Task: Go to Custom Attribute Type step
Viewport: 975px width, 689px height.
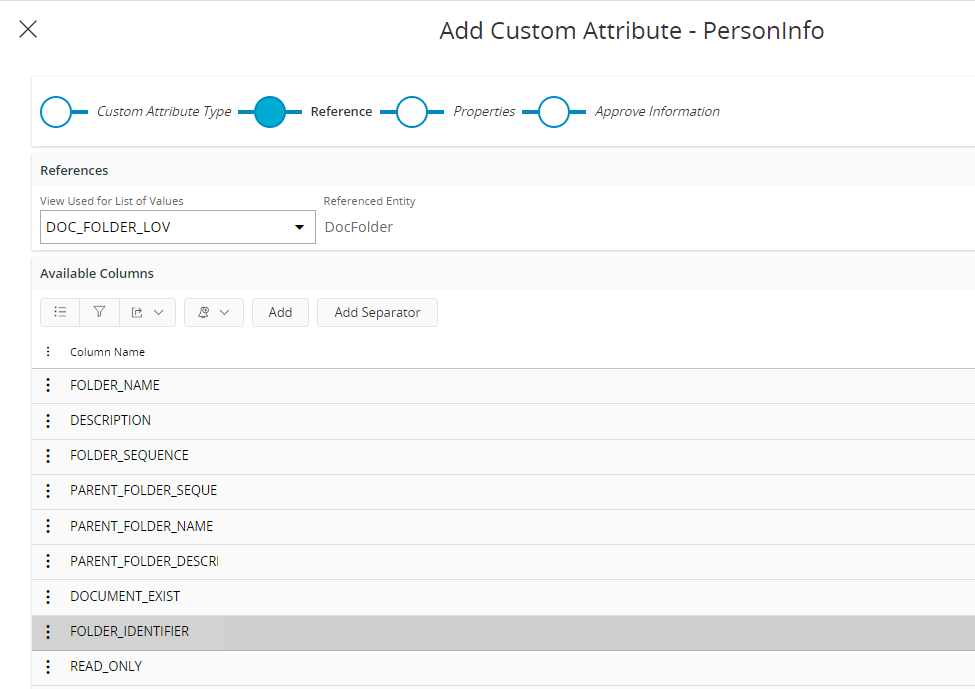Action: pyautogui.click(x=56, y=112)
